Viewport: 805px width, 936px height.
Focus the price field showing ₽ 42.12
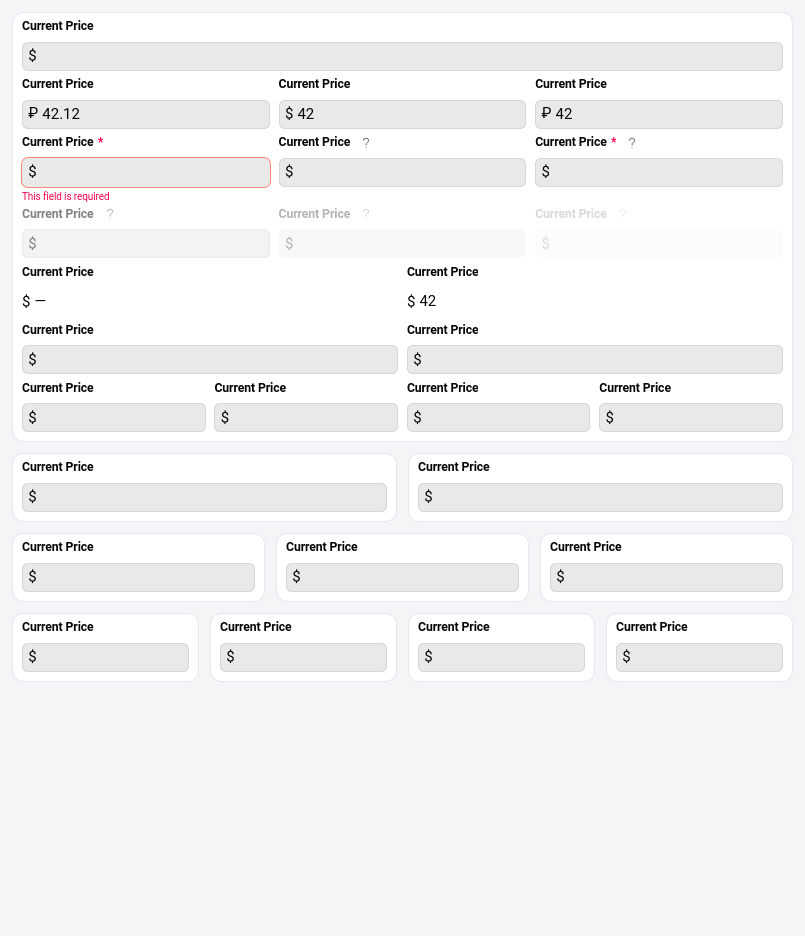[146, 114]
